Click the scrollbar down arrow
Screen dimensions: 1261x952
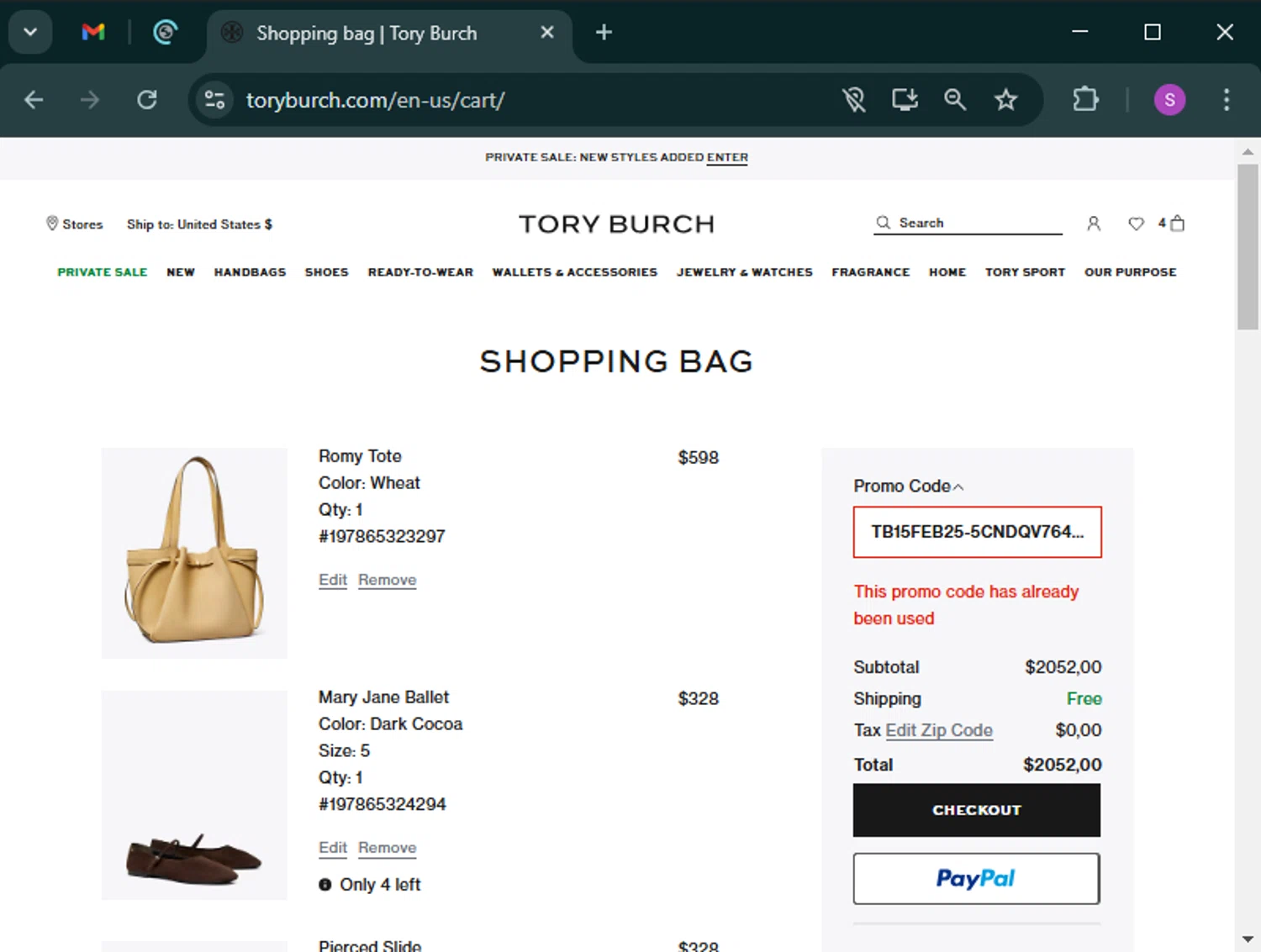[x=1248, y=939]
